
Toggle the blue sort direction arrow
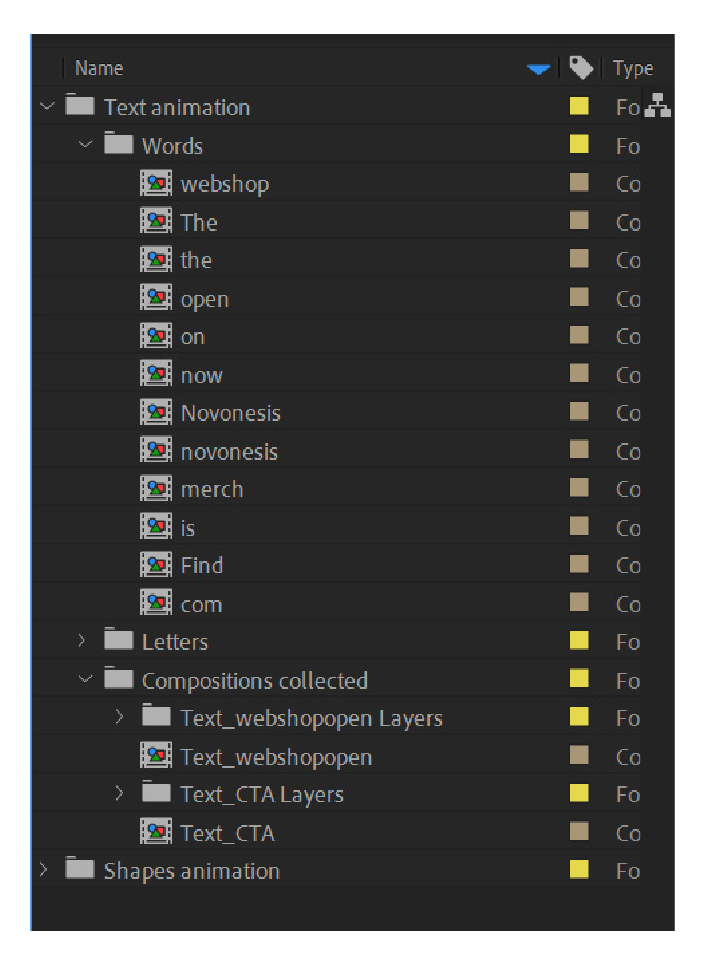538,69
